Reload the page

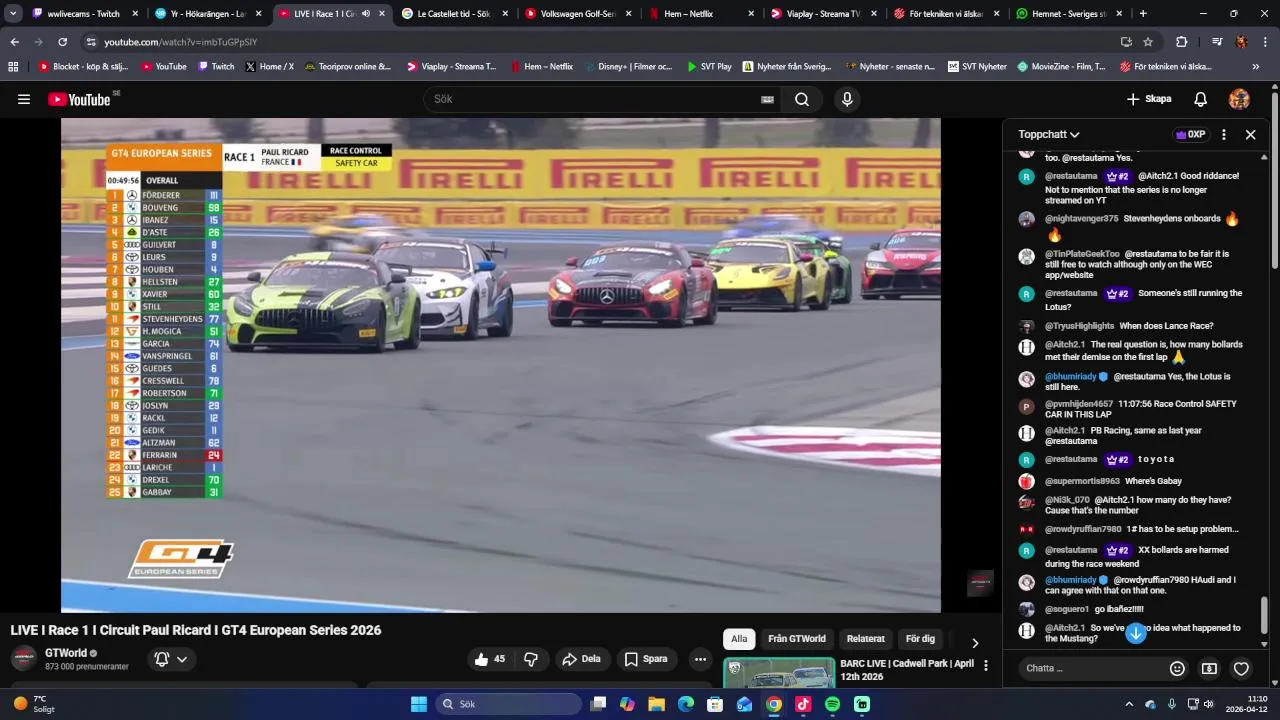pyautogui.click(x=62, y=42)
